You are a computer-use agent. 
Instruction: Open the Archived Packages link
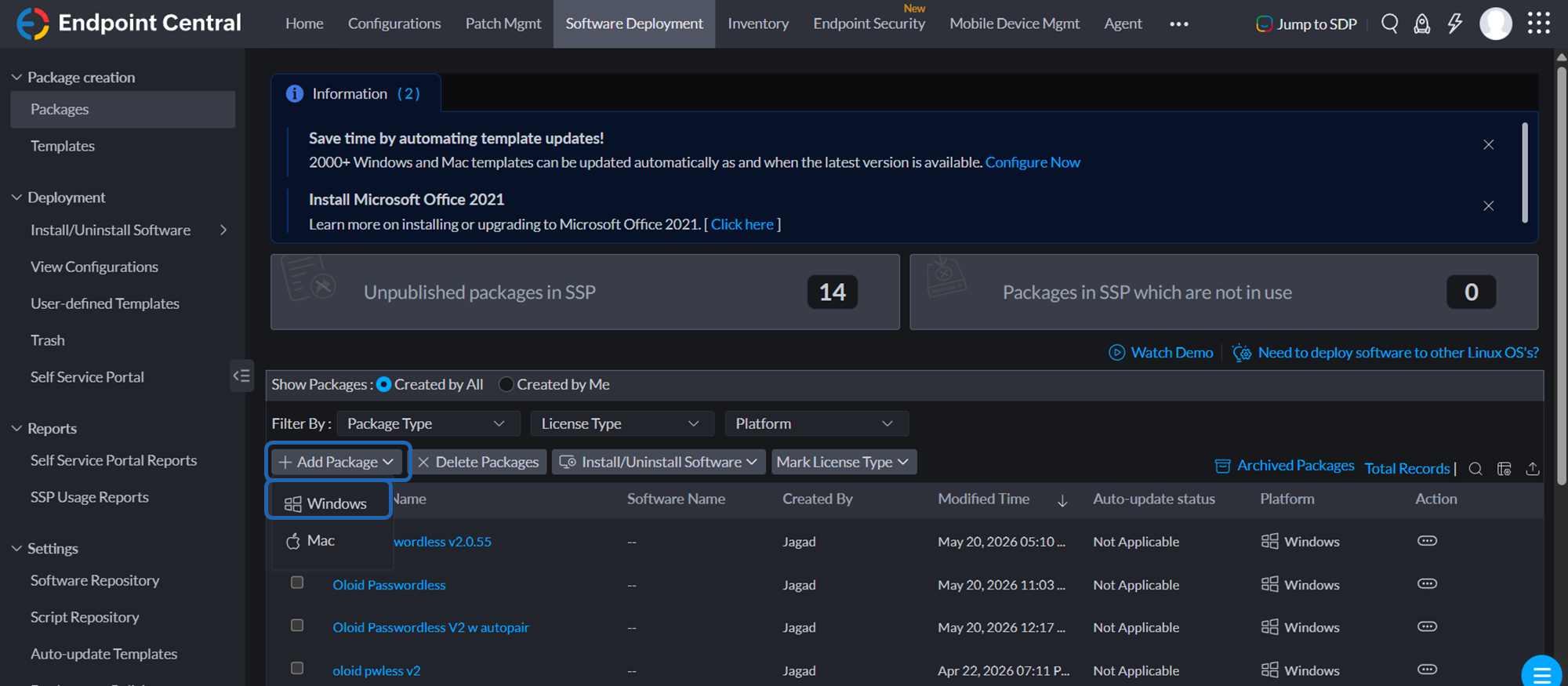[x=1284, y=466]
